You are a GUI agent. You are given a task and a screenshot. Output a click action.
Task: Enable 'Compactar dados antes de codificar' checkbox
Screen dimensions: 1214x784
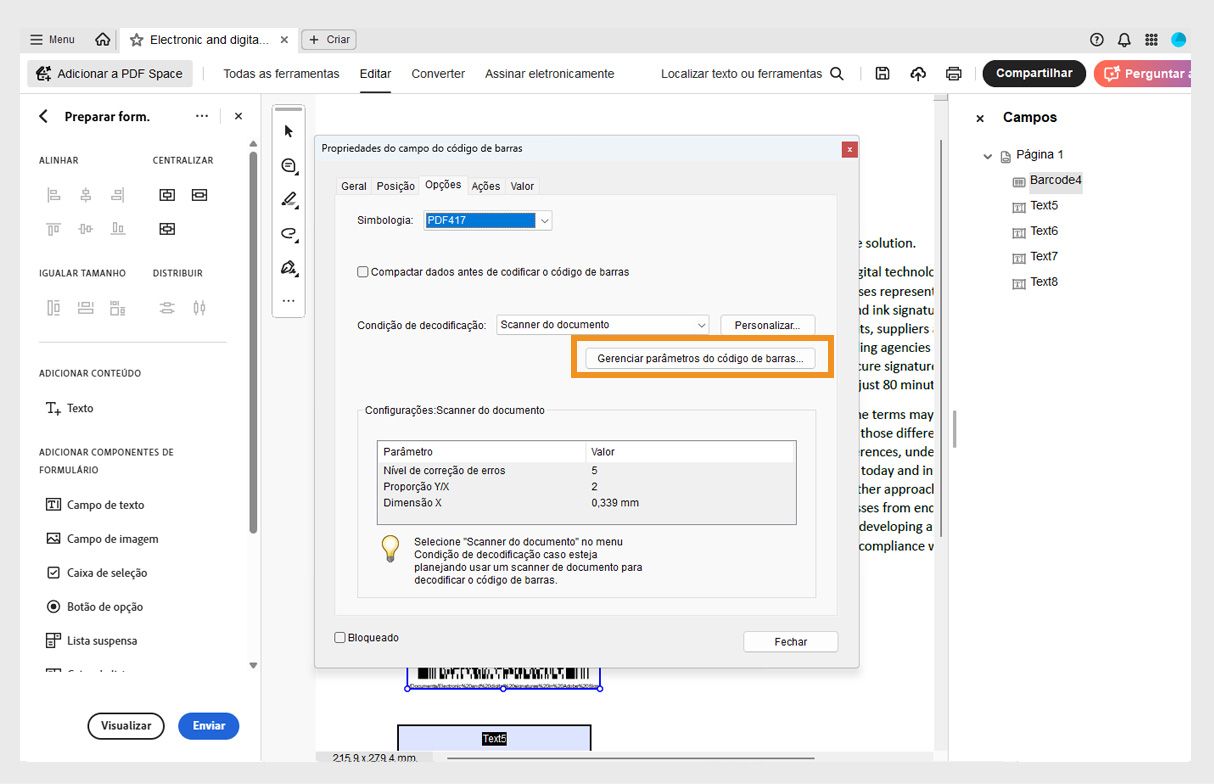362,271
